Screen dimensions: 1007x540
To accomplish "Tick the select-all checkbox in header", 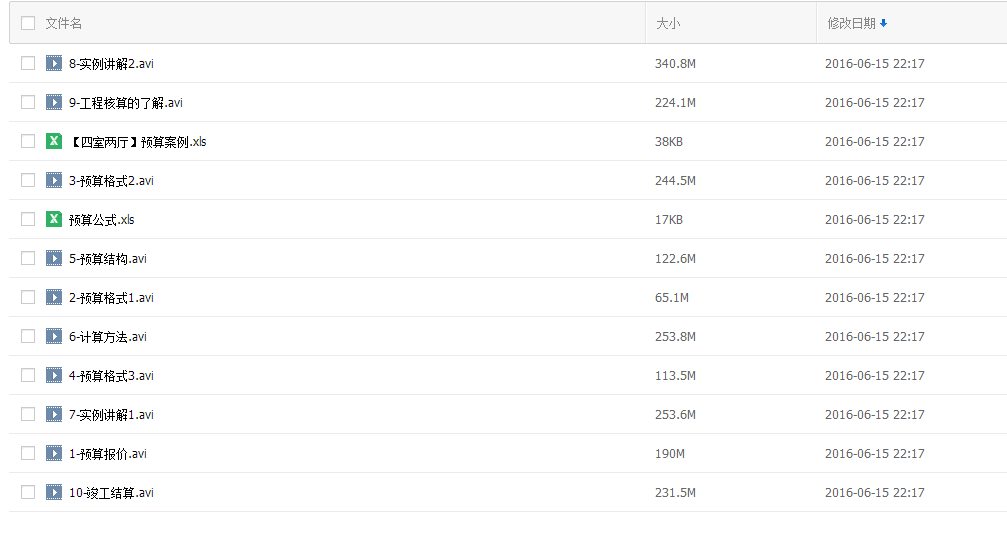I will [28, 23].
